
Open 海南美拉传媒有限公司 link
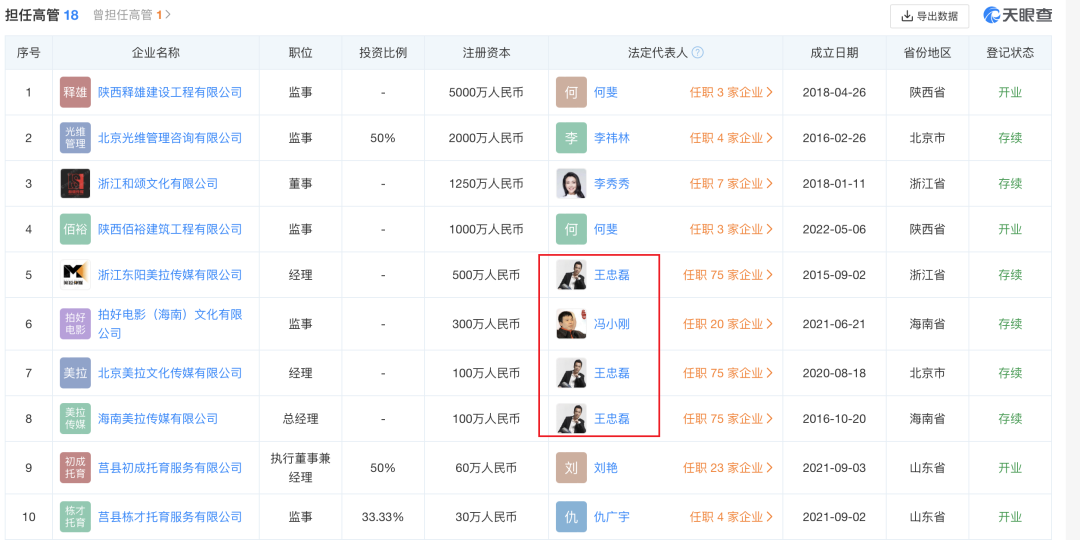coord(158,419)
